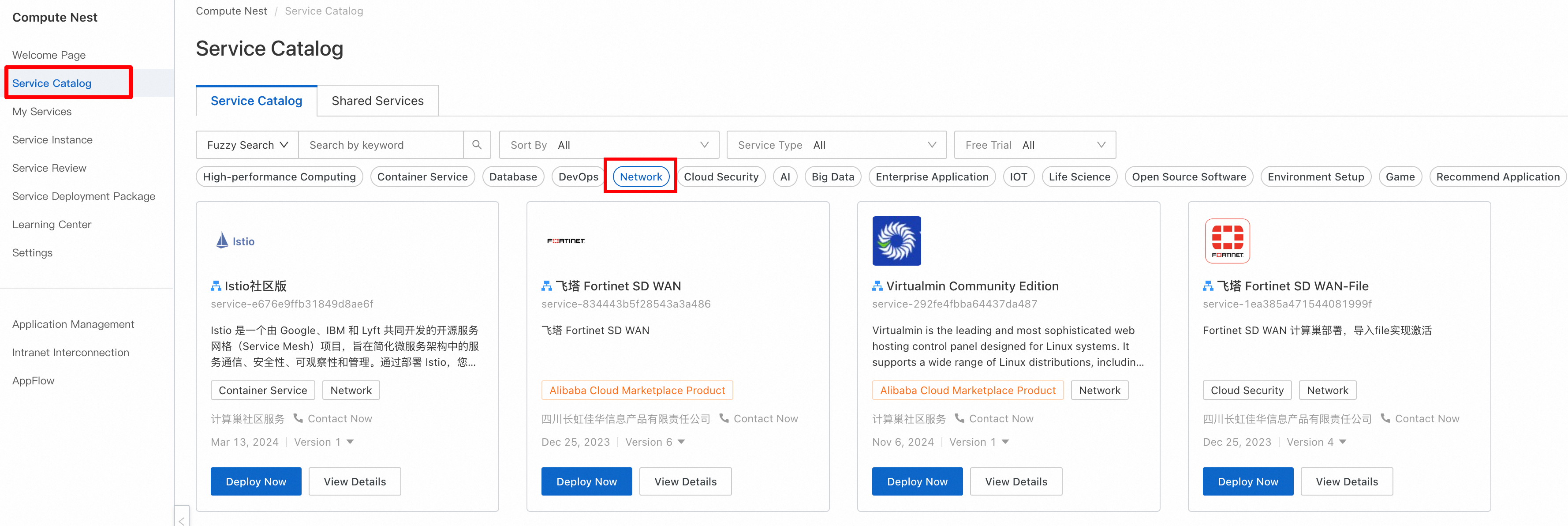Viewport: 1568px width, 526px height.
Task: Open My Services in sidebar
Action: (x=42, y=111)
